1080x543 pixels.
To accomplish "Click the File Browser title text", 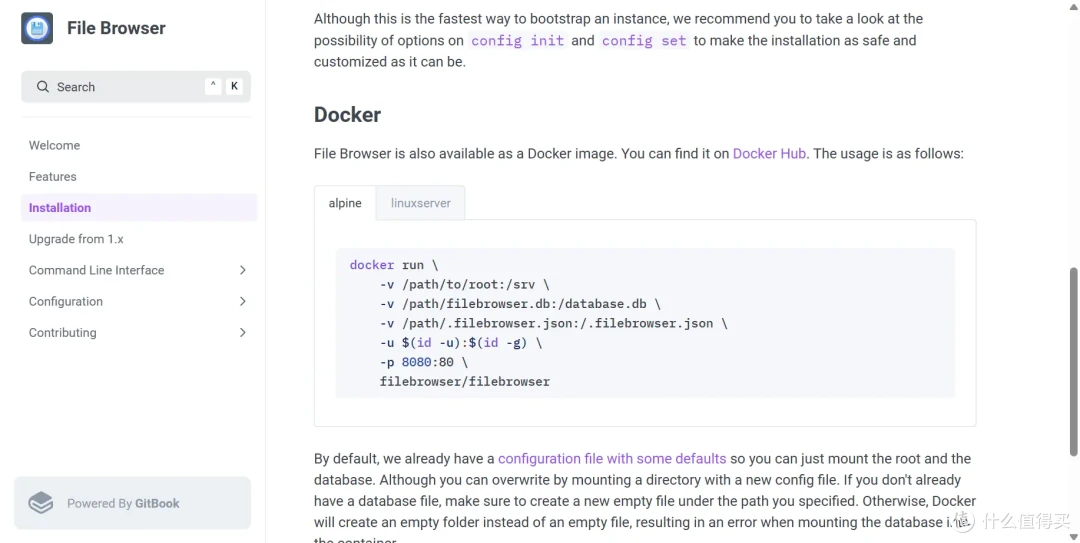I will pos(116,28).
